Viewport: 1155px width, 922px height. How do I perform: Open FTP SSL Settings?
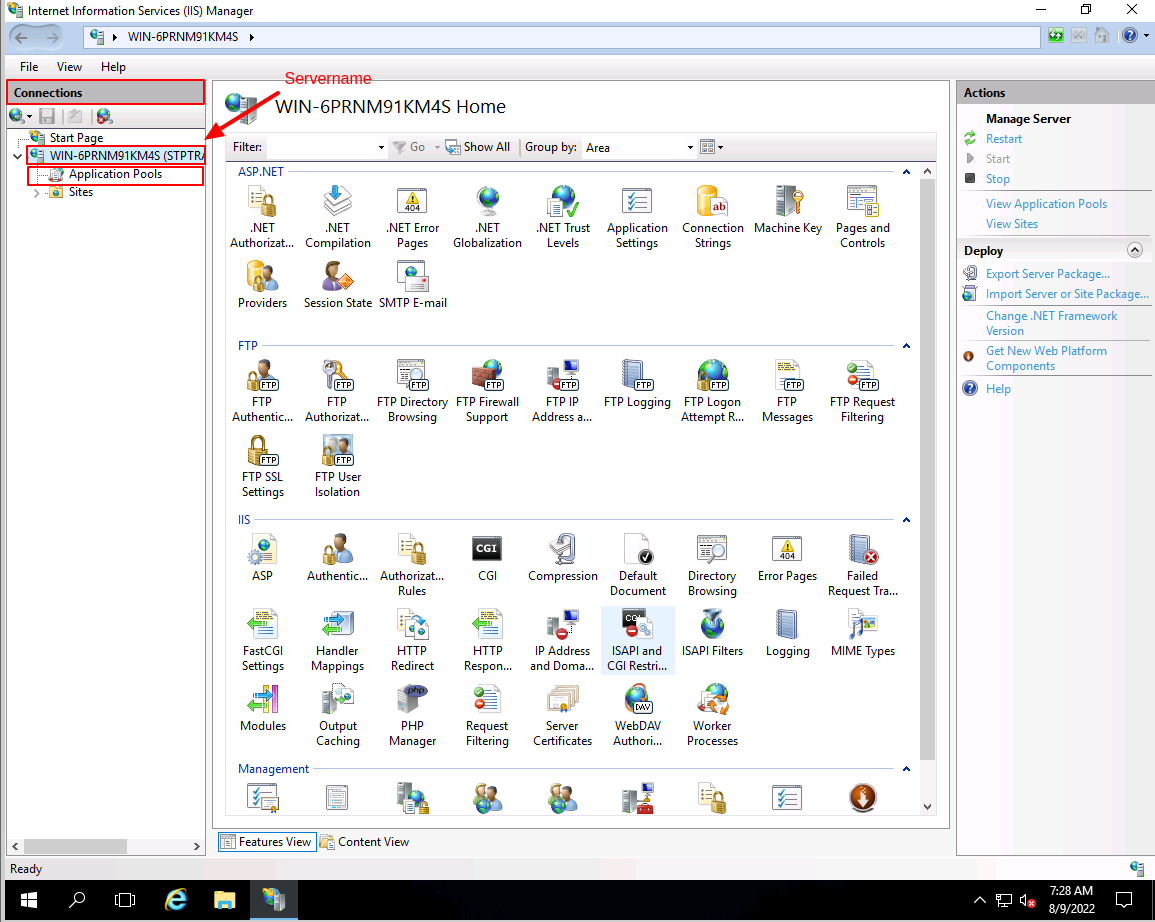click(262, 466)
